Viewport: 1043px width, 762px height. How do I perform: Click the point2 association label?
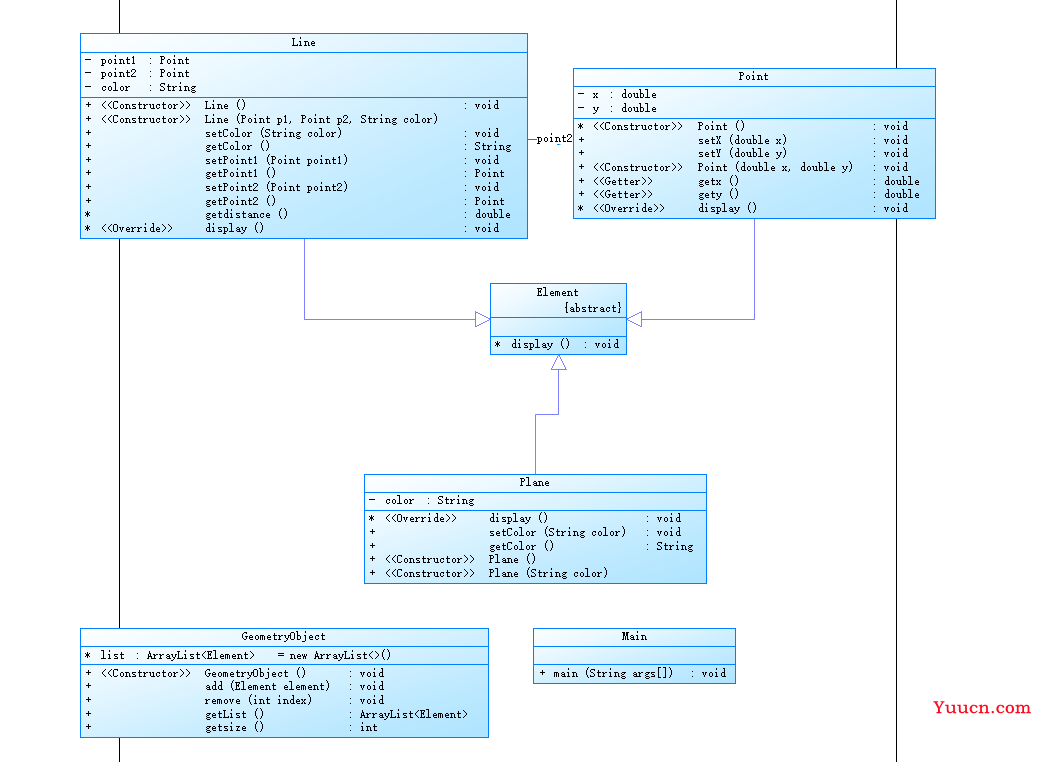tap(554, 139)
